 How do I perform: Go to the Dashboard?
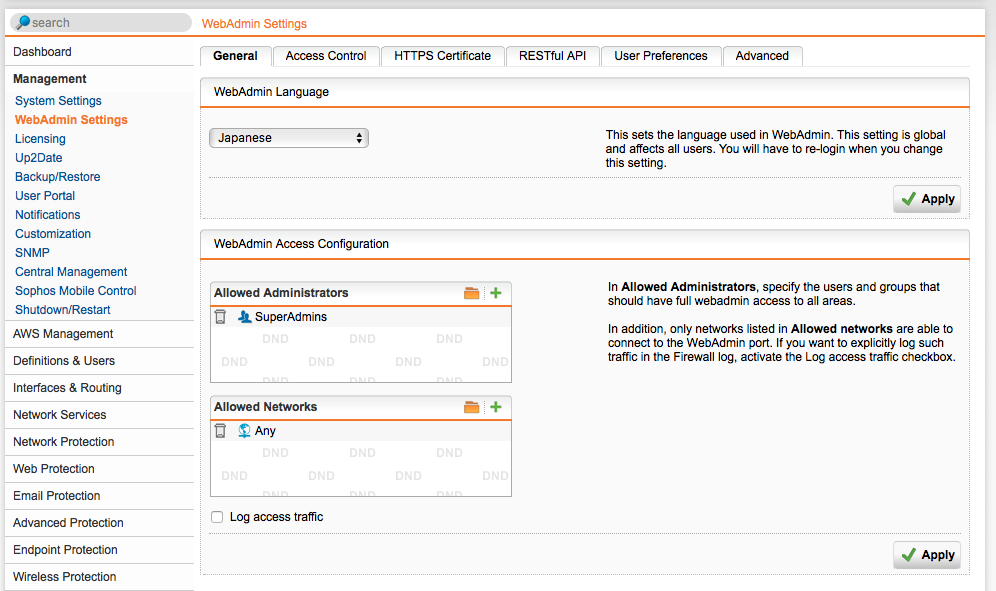(43, 52)
